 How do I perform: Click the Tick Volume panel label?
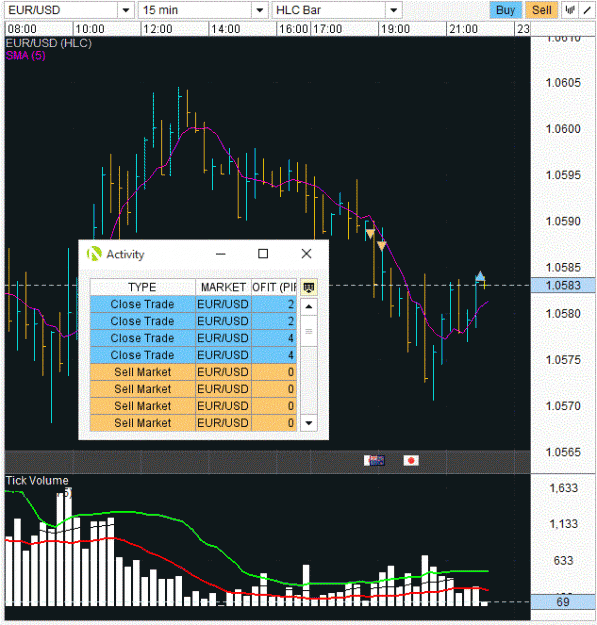coord(37,480)
